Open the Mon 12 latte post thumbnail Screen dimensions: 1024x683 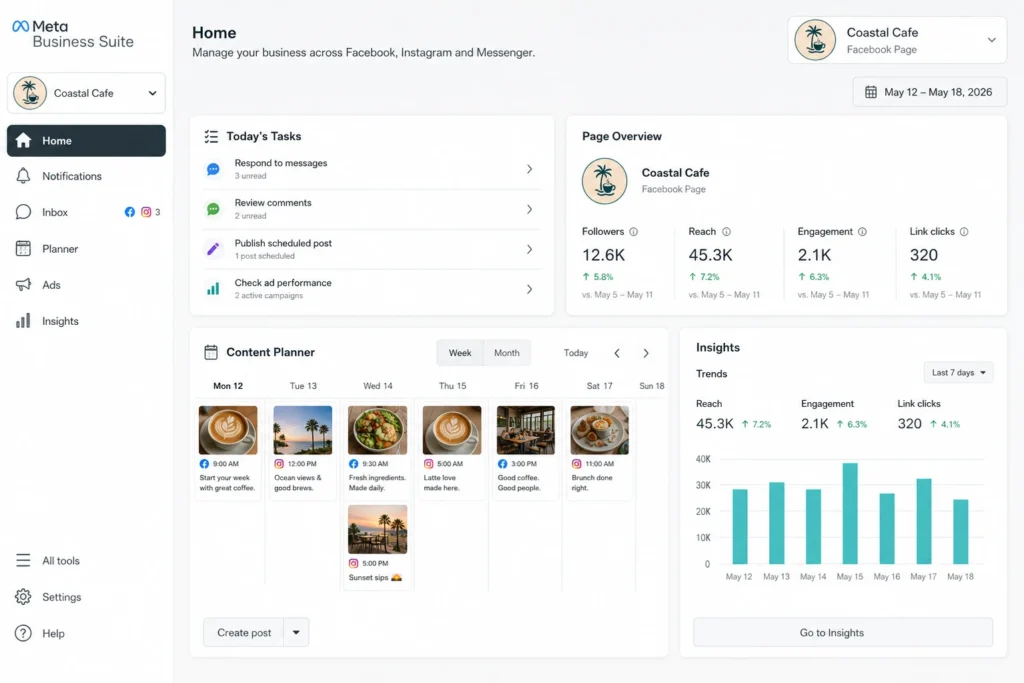pos(228,430)
